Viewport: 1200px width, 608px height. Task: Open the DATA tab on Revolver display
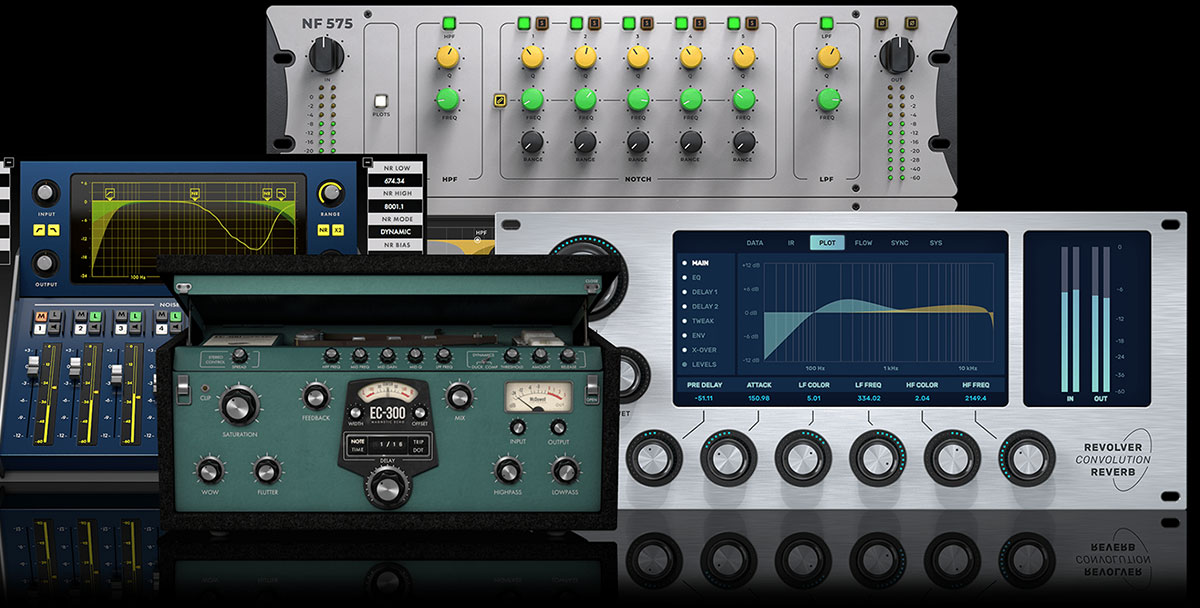click(x=755, y=243)
